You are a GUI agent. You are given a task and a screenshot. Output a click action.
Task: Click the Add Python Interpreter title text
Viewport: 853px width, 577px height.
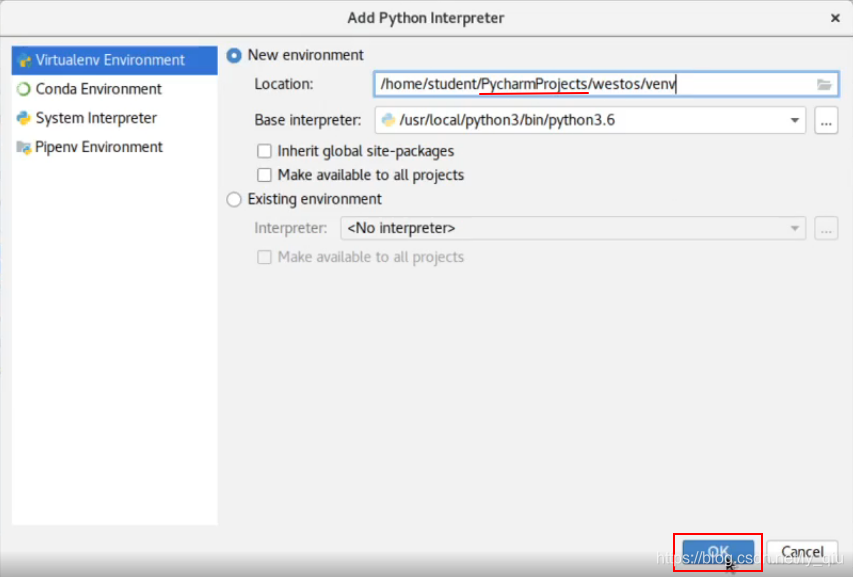point(425,18)
